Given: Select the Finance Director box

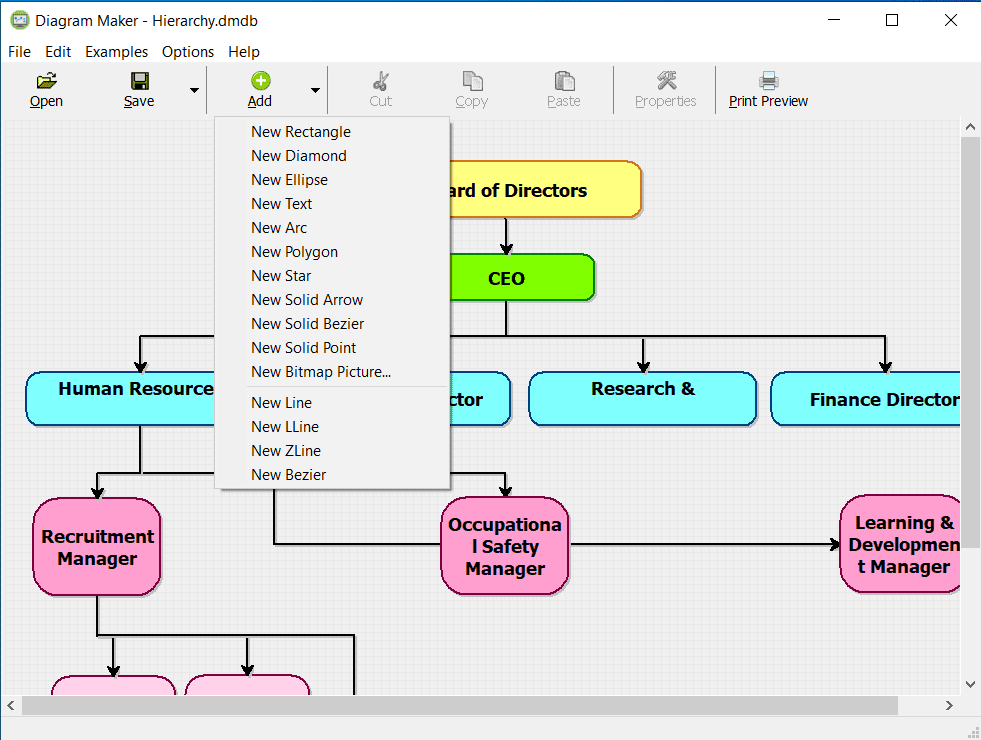Looking at the screenshot, I should 865,399.
